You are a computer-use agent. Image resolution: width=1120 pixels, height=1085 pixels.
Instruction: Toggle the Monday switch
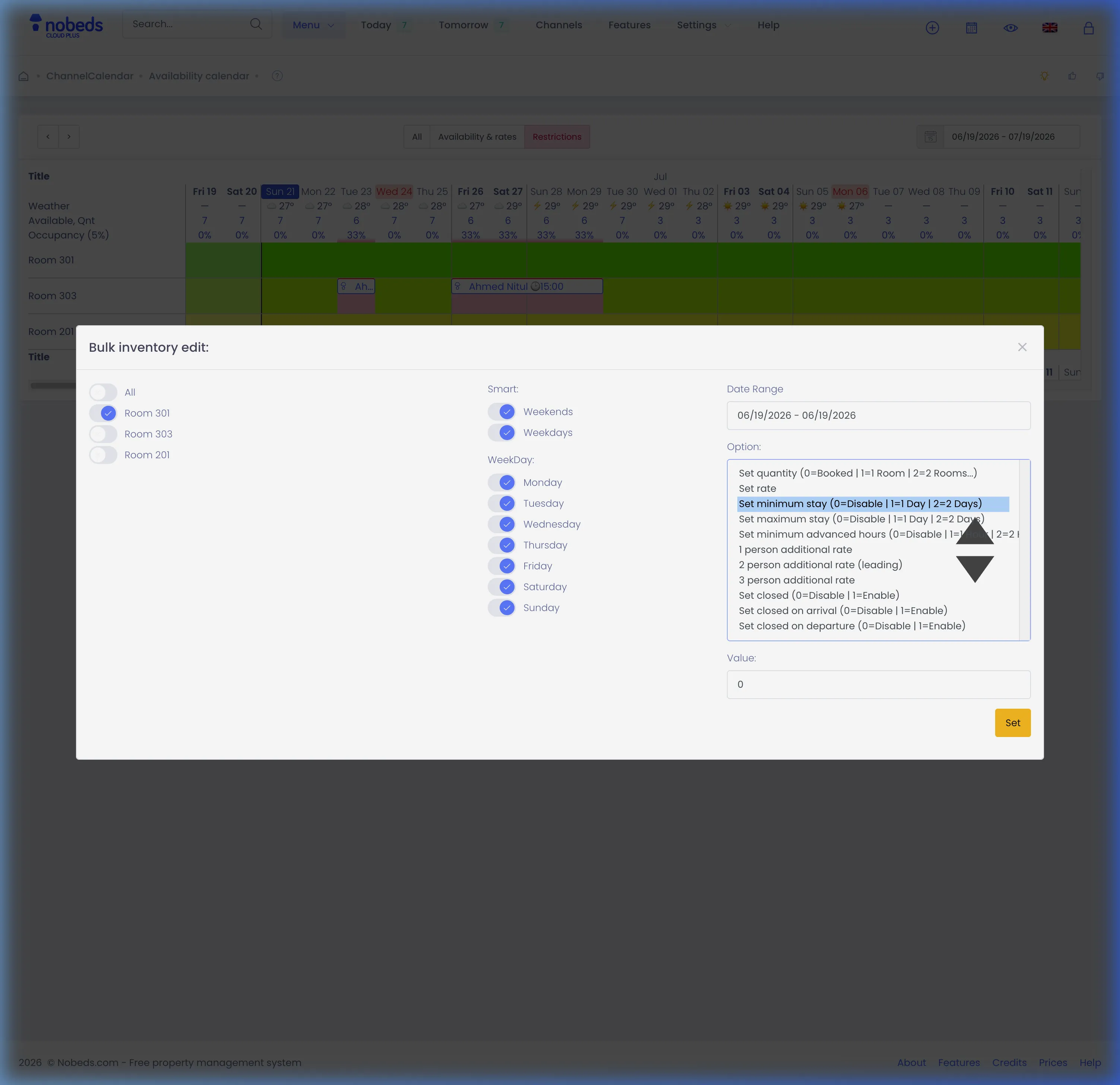click(x=502, y=483)
